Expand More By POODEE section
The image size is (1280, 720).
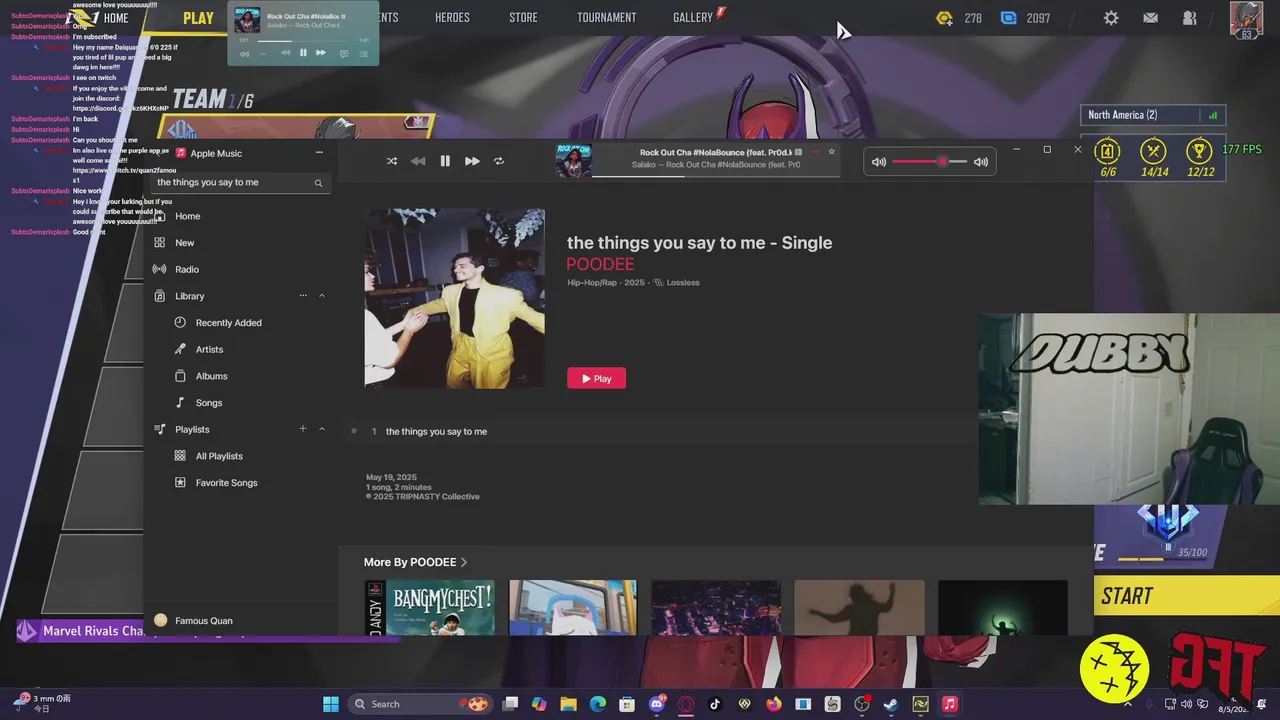point(415,562)
